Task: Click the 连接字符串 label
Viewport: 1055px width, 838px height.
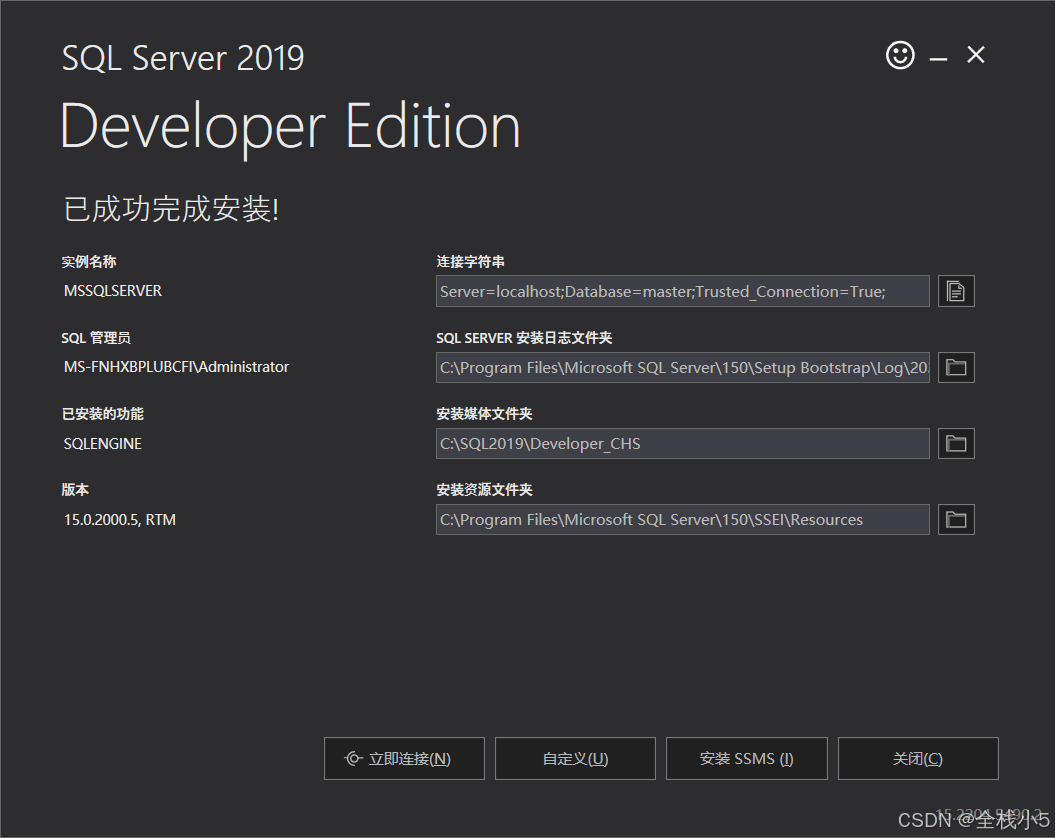Action: (470, 262)
